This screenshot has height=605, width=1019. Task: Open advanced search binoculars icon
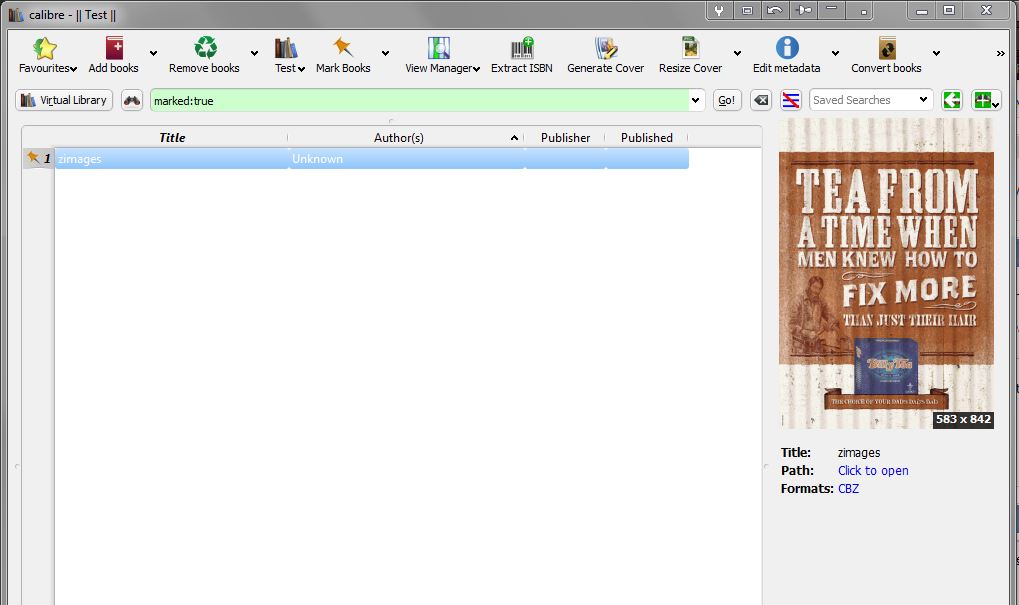coord(132,100)
